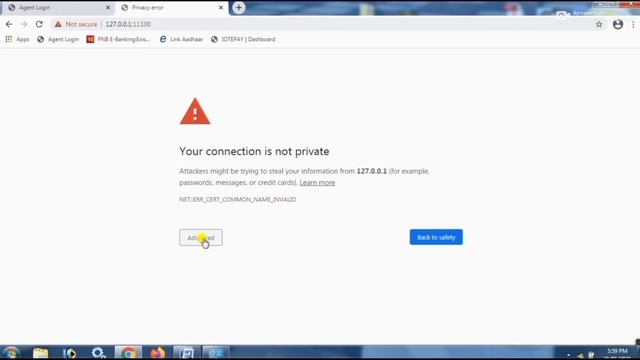Close the Agent Login tab
Screen dimensions: 640x360
(x=108, y=7)
